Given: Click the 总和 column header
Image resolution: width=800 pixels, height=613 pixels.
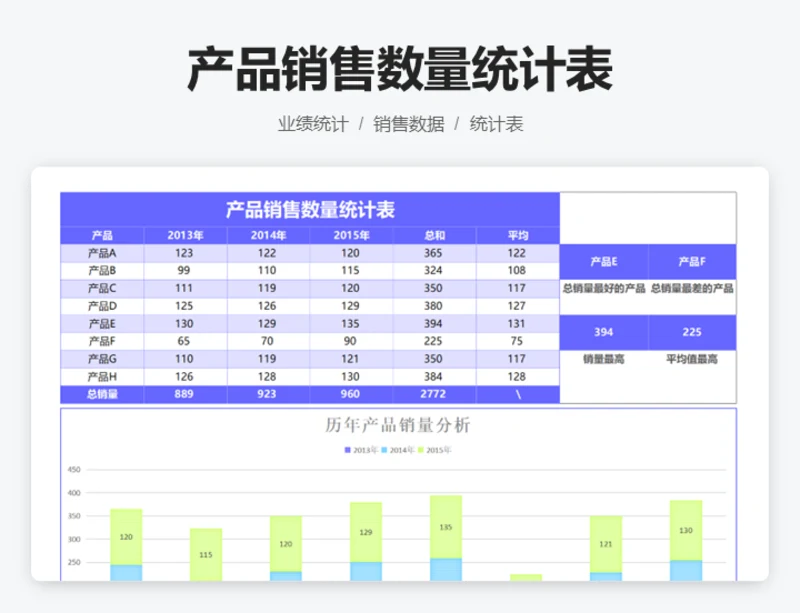Looking at the screenshot, I should point(434,235).
